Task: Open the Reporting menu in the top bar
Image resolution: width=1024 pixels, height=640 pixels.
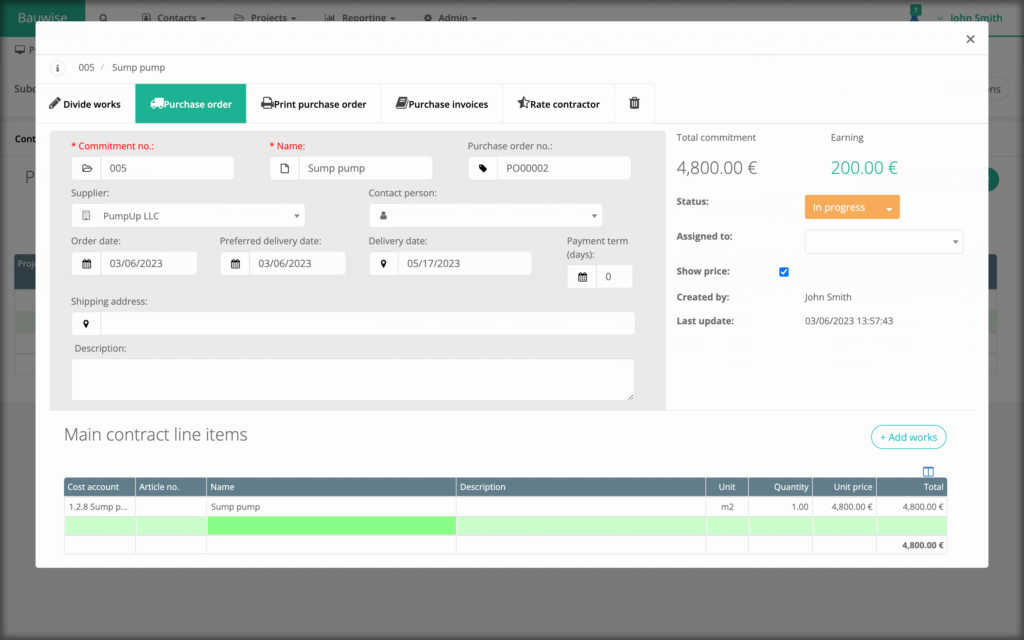Action: [360, 18]
